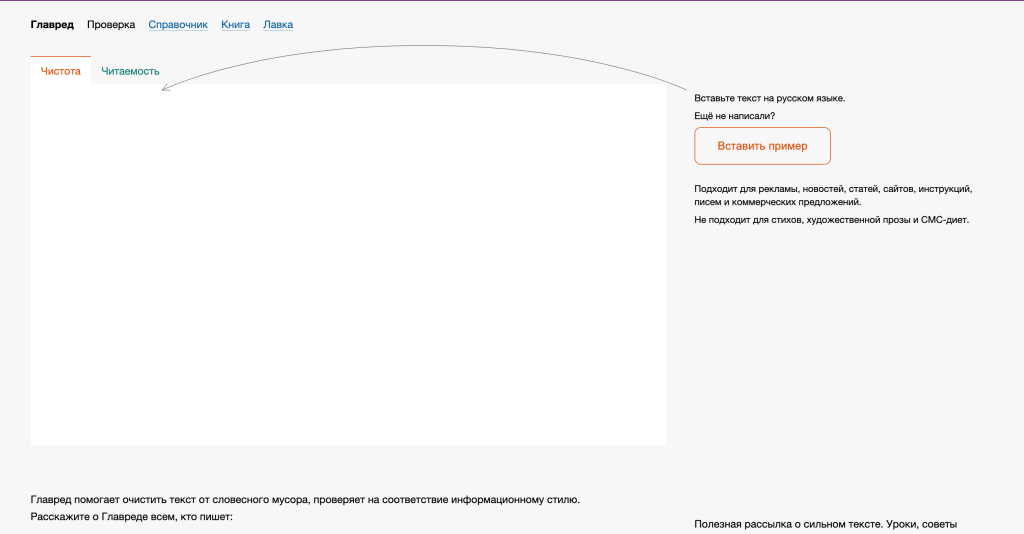Click the line 'Расскажите о Главреде всем, кто пишет:'
The height and width of the screenshot is (534, 1024).
(131, 517)
